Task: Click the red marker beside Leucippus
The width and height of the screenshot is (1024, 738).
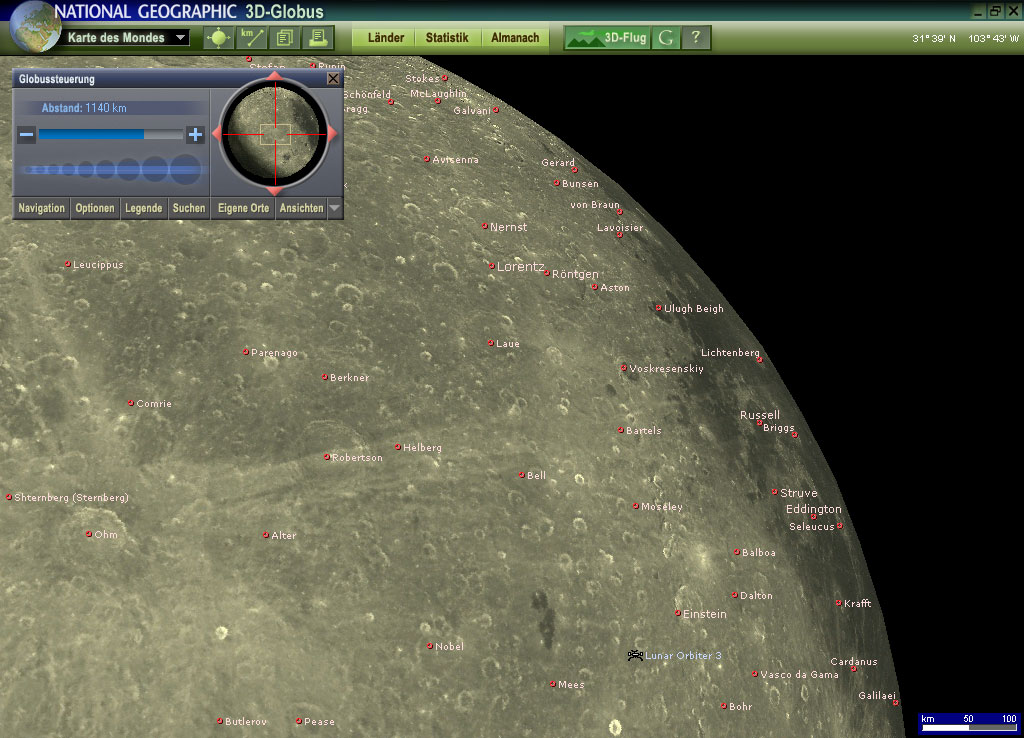Action: coord(67,264)
